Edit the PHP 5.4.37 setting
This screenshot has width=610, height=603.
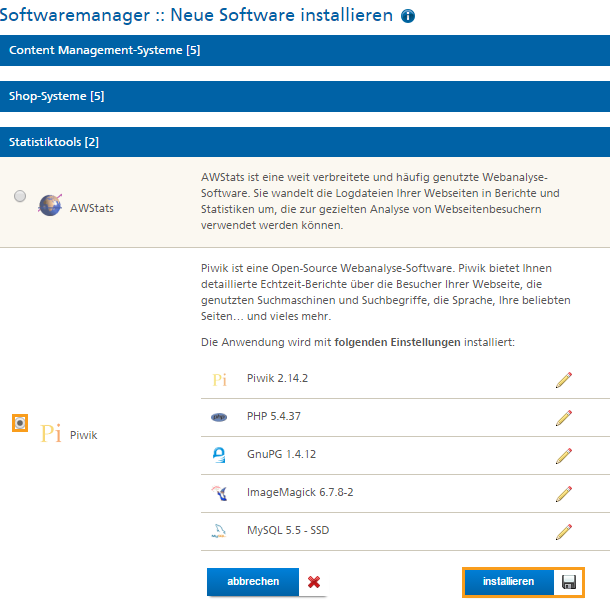pos(564,417)
